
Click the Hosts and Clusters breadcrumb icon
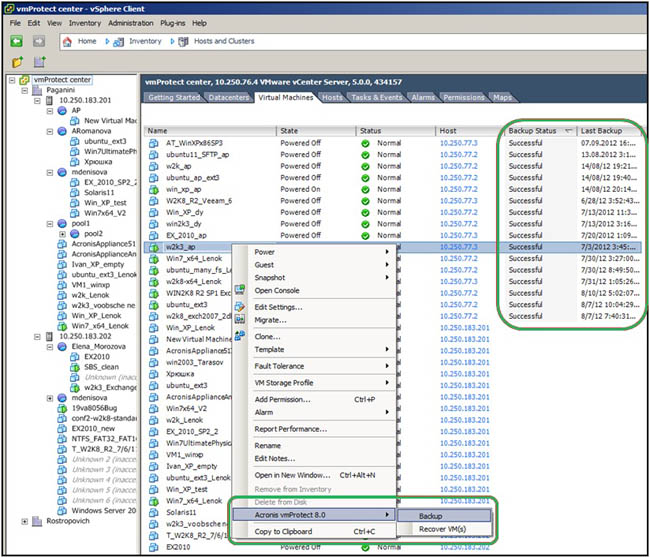pos(183,41)
